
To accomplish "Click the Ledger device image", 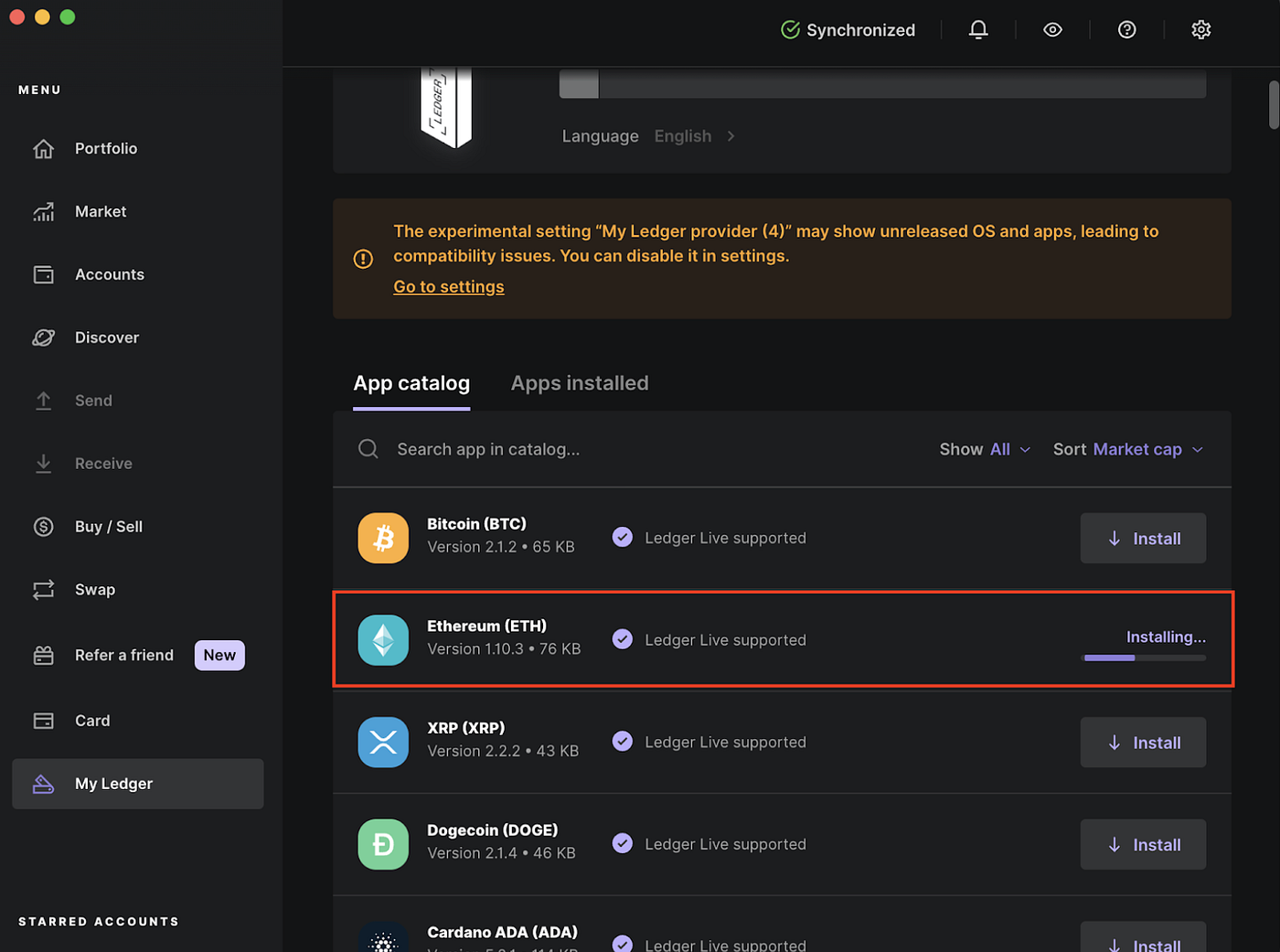I will pyautogui.click(x=445, y=107).
